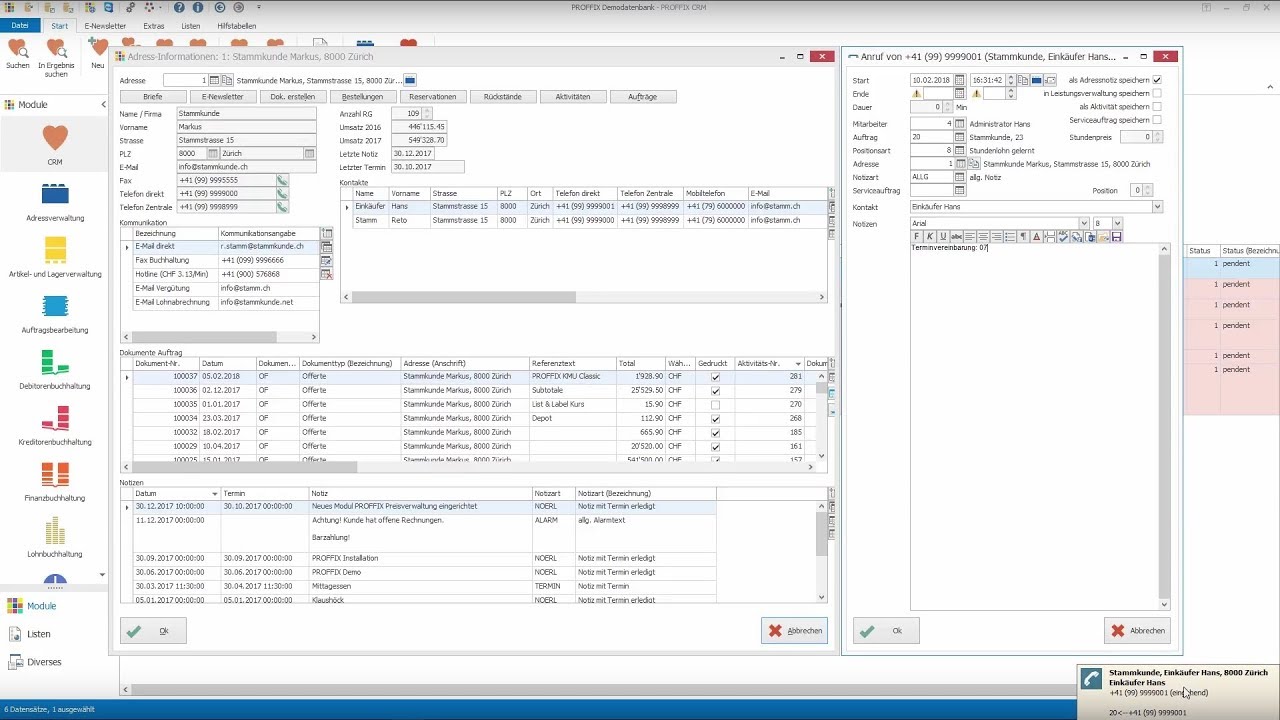Check 'in Leistungsverwaltung speichern'
The height and width of the screenshot is (720, 1280).
coord(1157,94)
